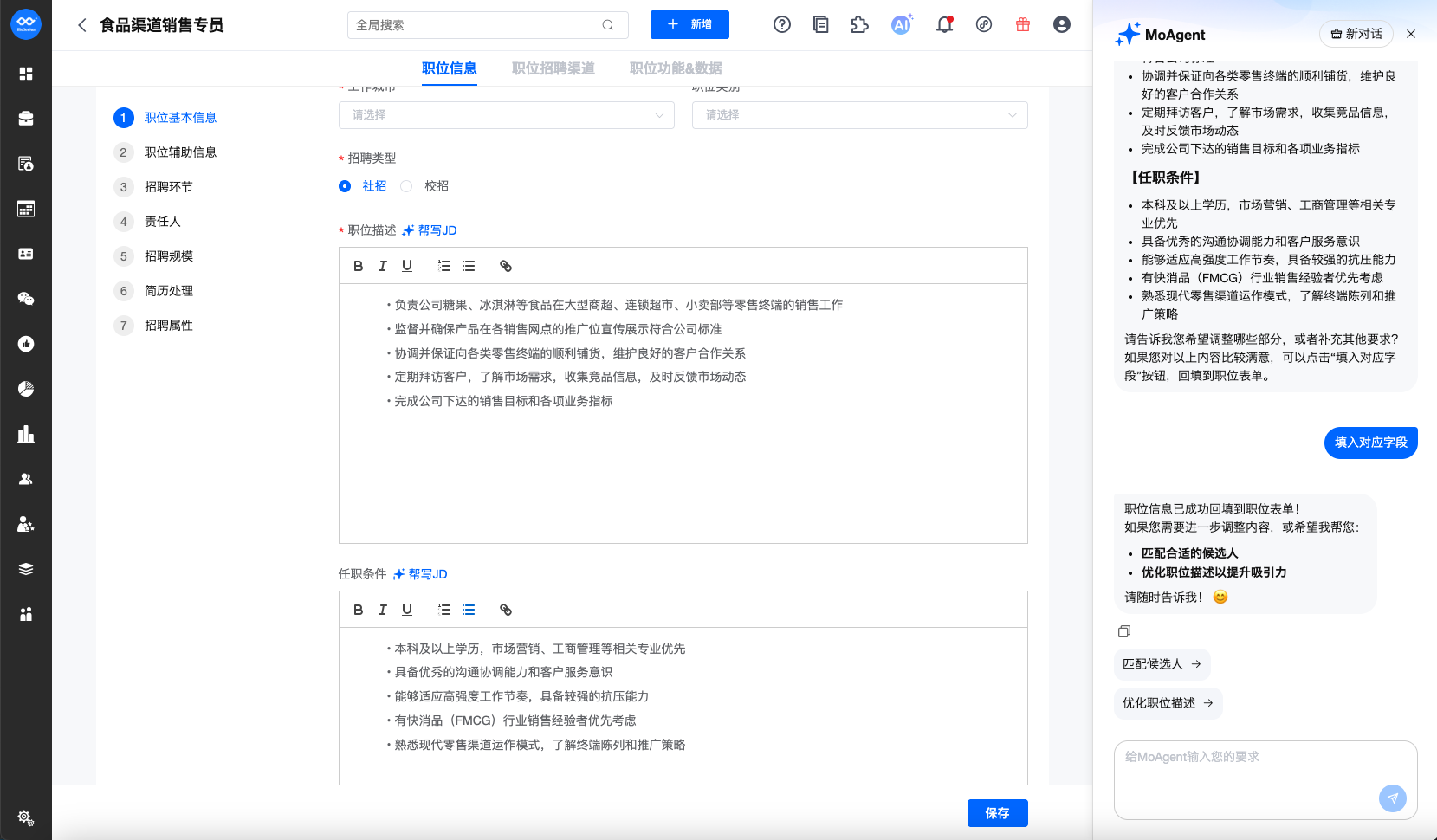Send the message to MoAgent
Image resolution: width=1437 pixels, height=840 pixels.
pyautogui.click(x=1393, y=798)
